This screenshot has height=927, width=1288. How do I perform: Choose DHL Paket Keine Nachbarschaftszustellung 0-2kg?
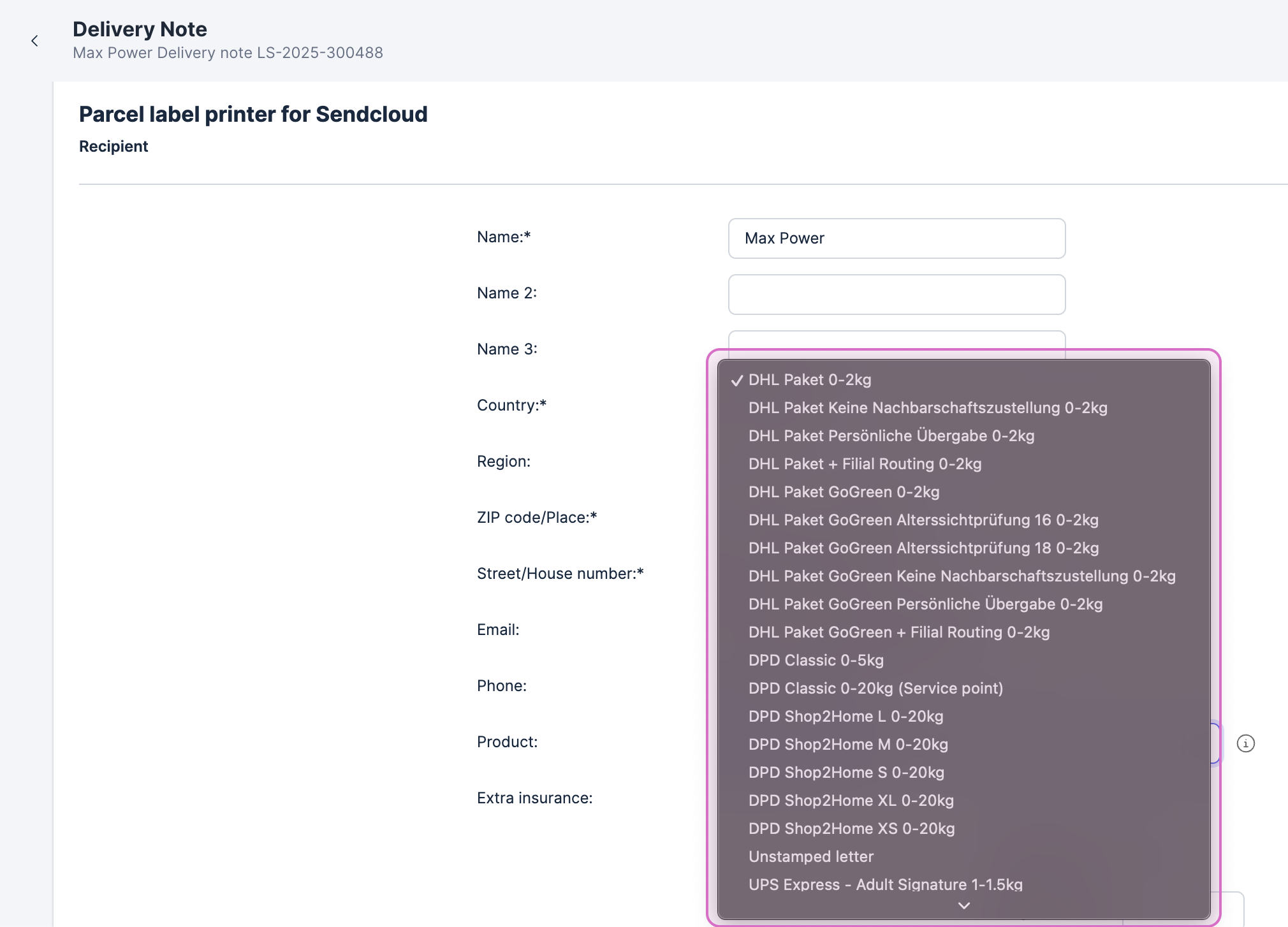pyautogui.click(x=927, y=408)
